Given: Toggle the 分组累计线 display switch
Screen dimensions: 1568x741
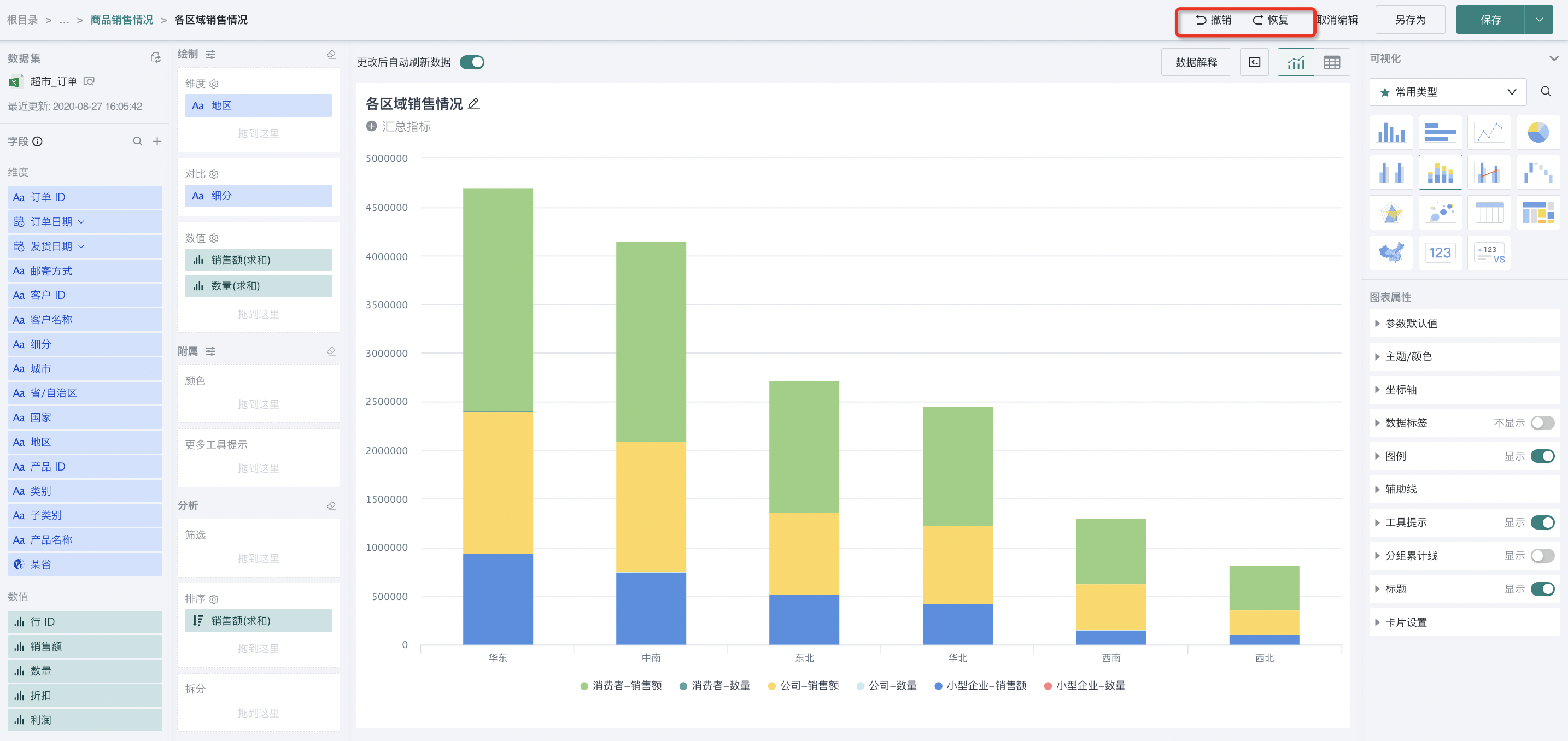Looking at the screenshot, I should (x=1542, y=556).
